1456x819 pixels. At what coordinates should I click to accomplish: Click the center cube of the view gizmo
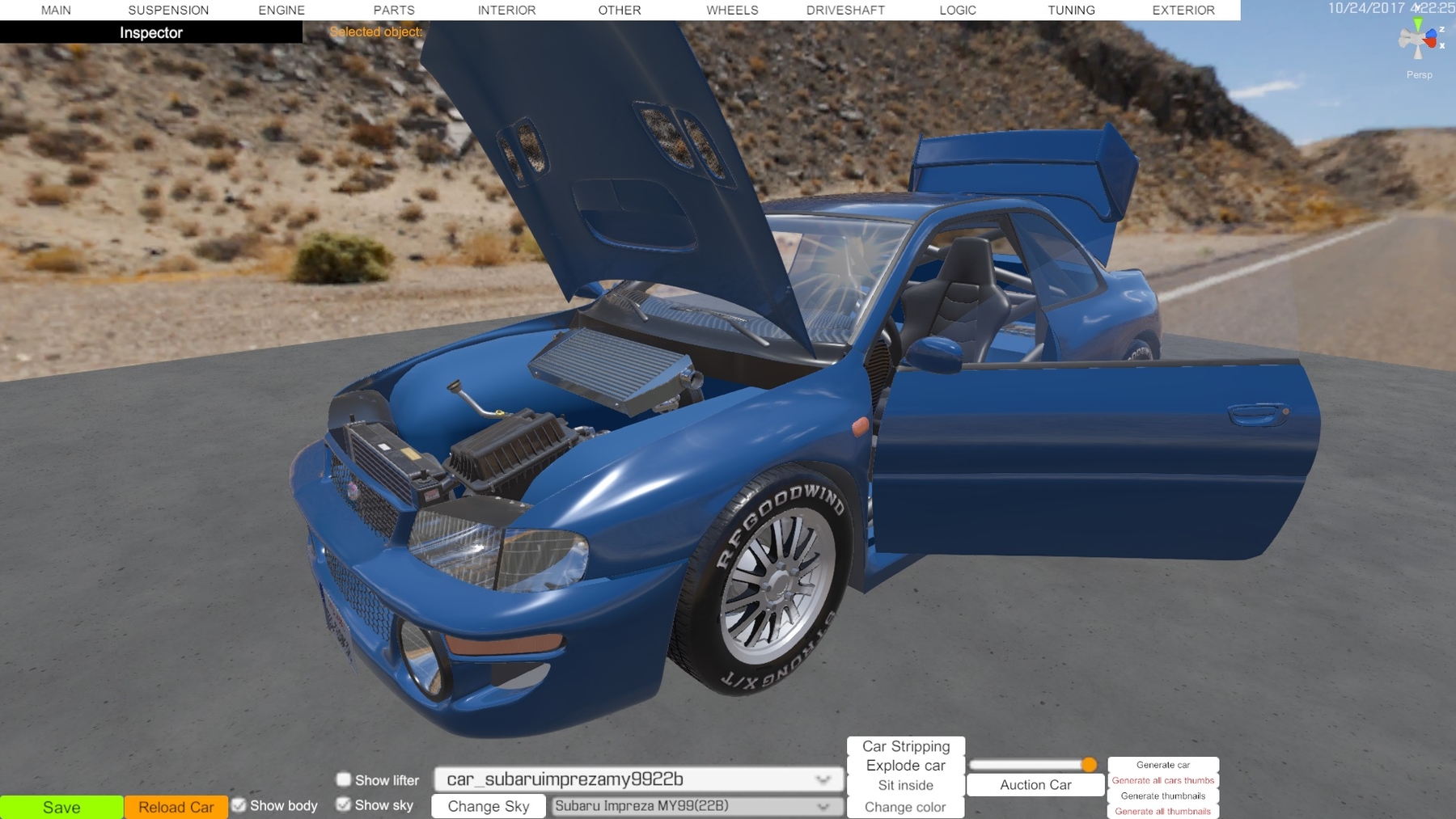1416,38
